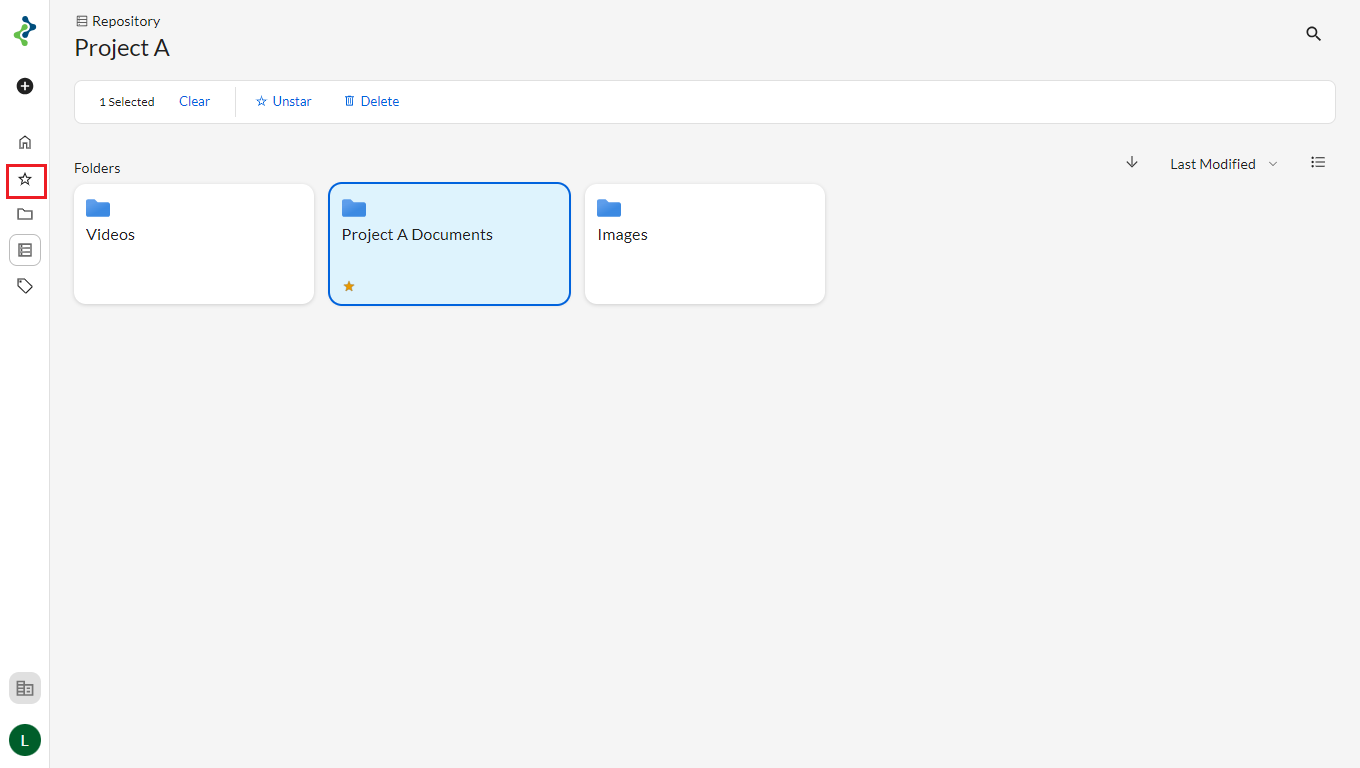Select the Videos folder card
Screen dimensions: 1360x768
tap(194, 244)
